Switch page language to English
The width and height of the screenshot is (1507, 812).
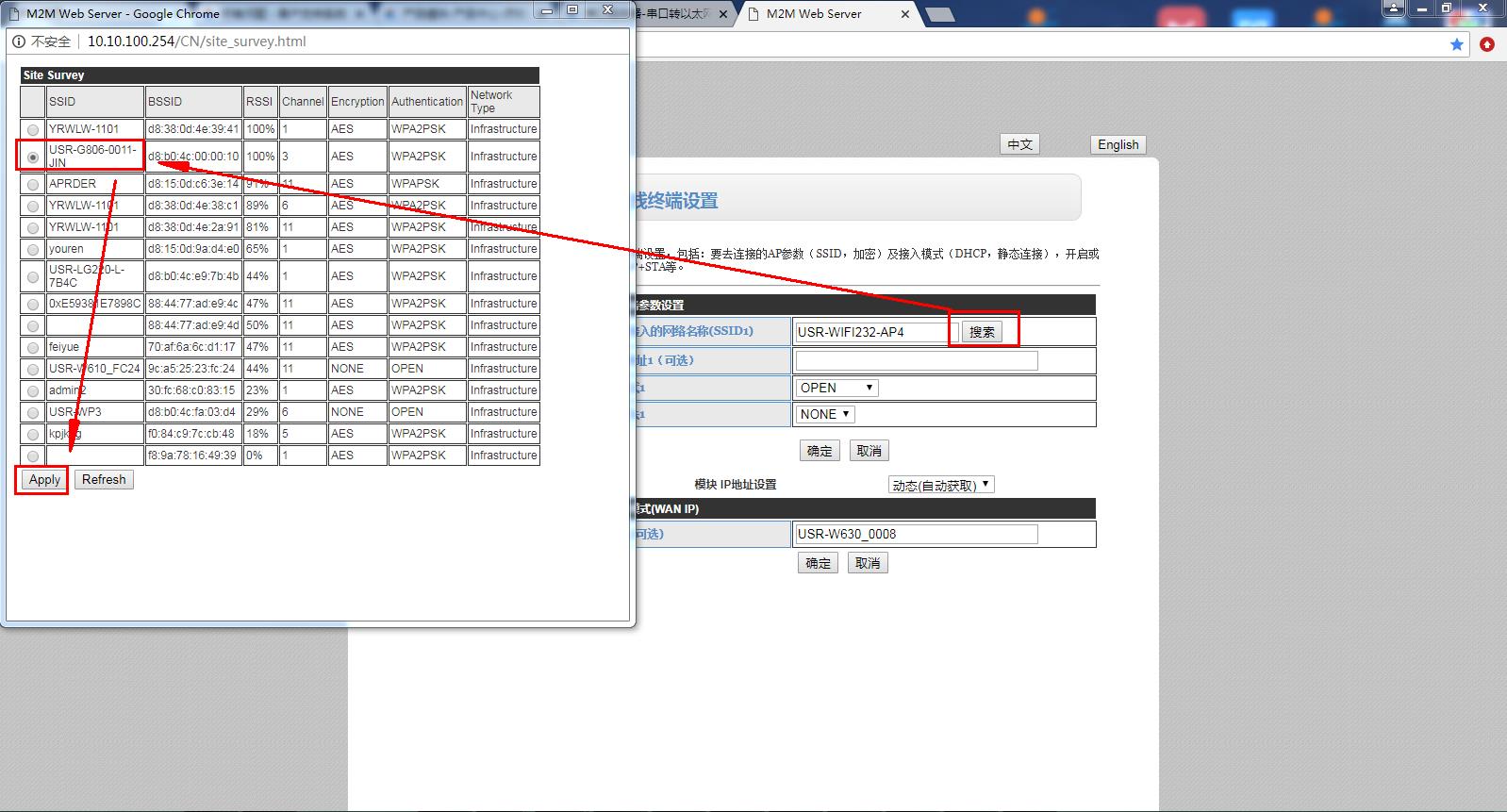(1118, 144)
